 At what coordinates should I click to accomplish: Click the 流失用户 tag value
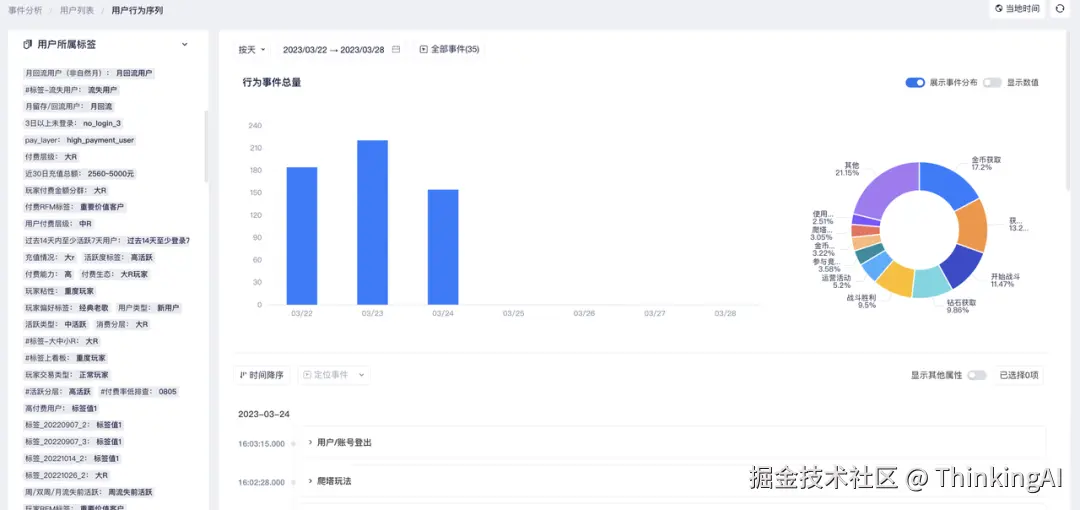tap(103, 90)
